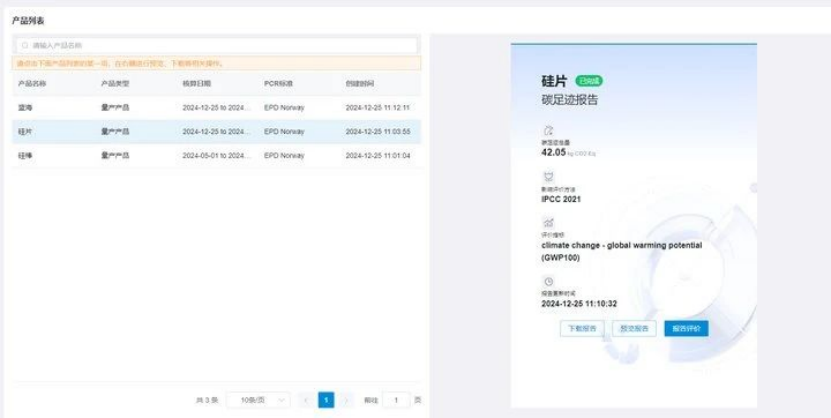The width and height of the screenshot is (831, 418).
Task: Click the report update time clock icon
Action: [547, 282]
